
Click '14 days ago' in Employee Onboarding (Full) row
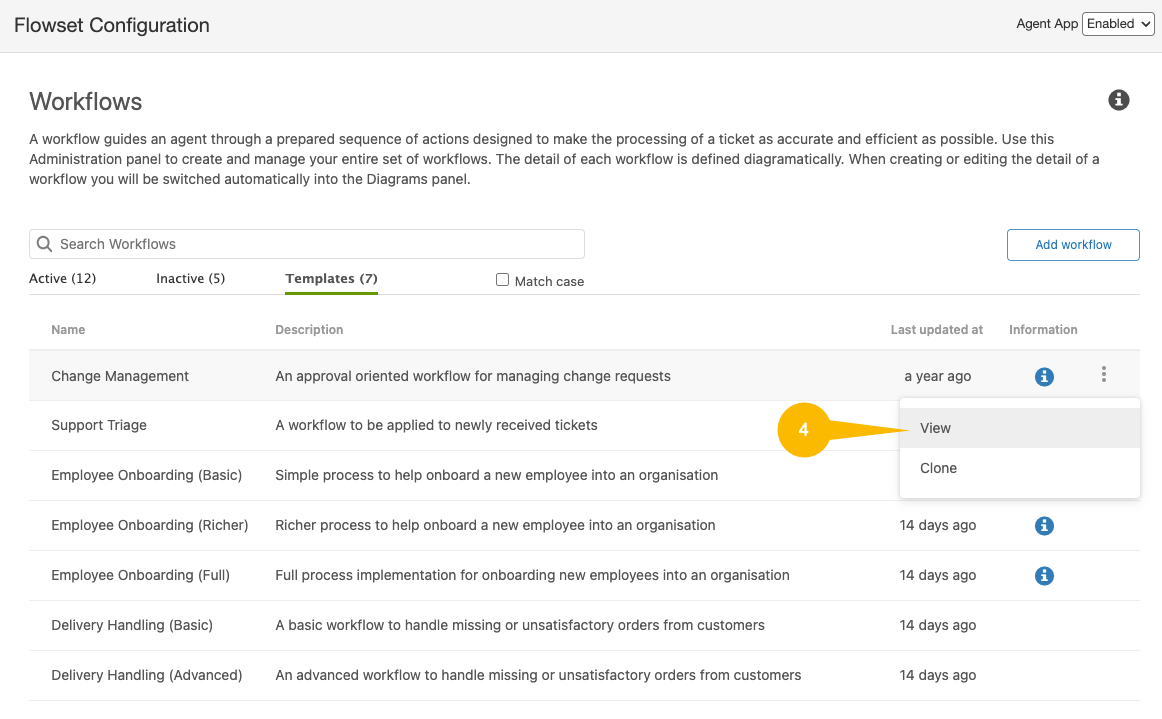click(x=937, y=576)
